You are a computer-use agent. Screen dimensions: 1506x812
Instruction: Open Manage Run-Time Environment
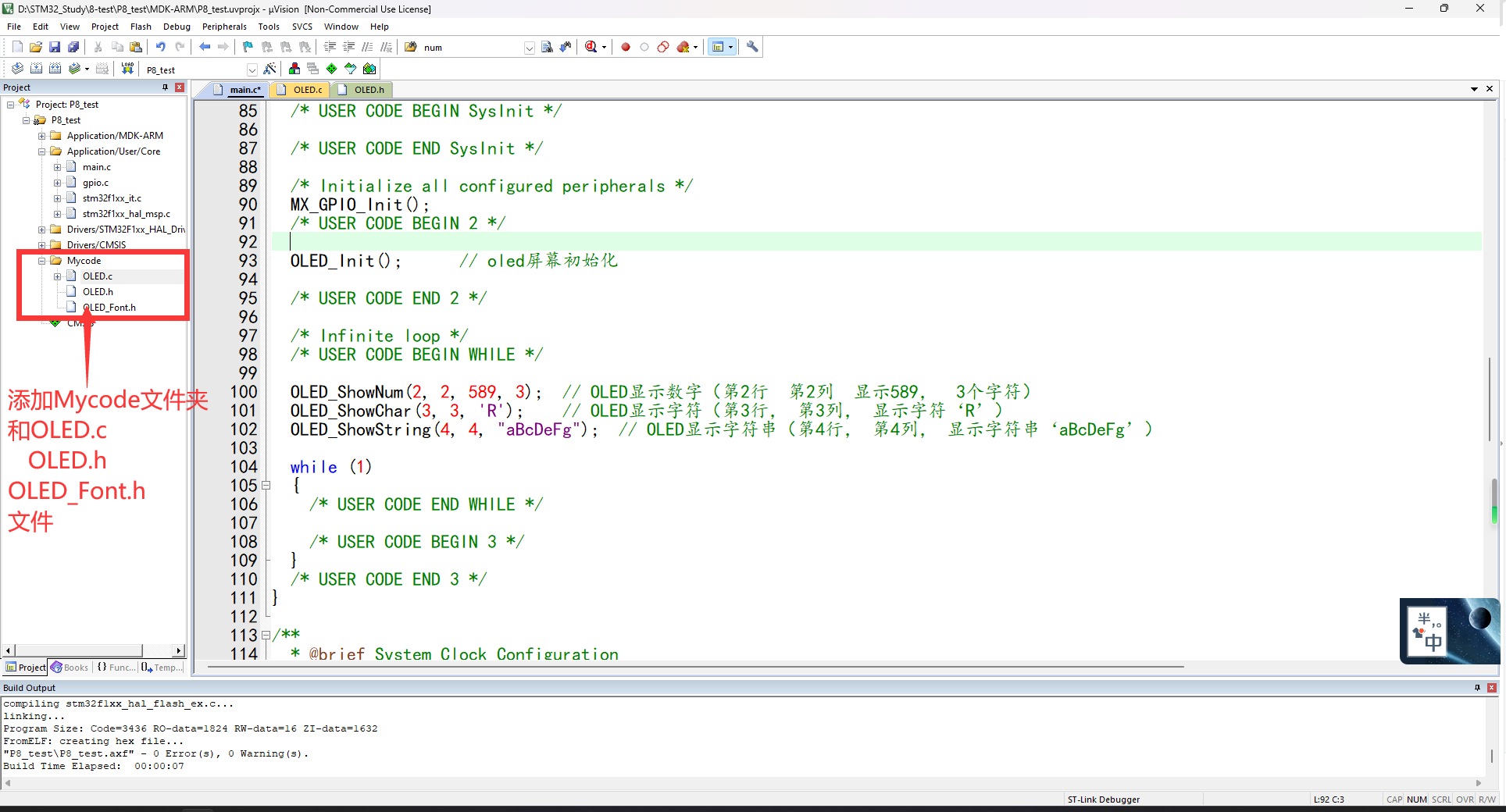pyautogui.click(x=331, y=69)
